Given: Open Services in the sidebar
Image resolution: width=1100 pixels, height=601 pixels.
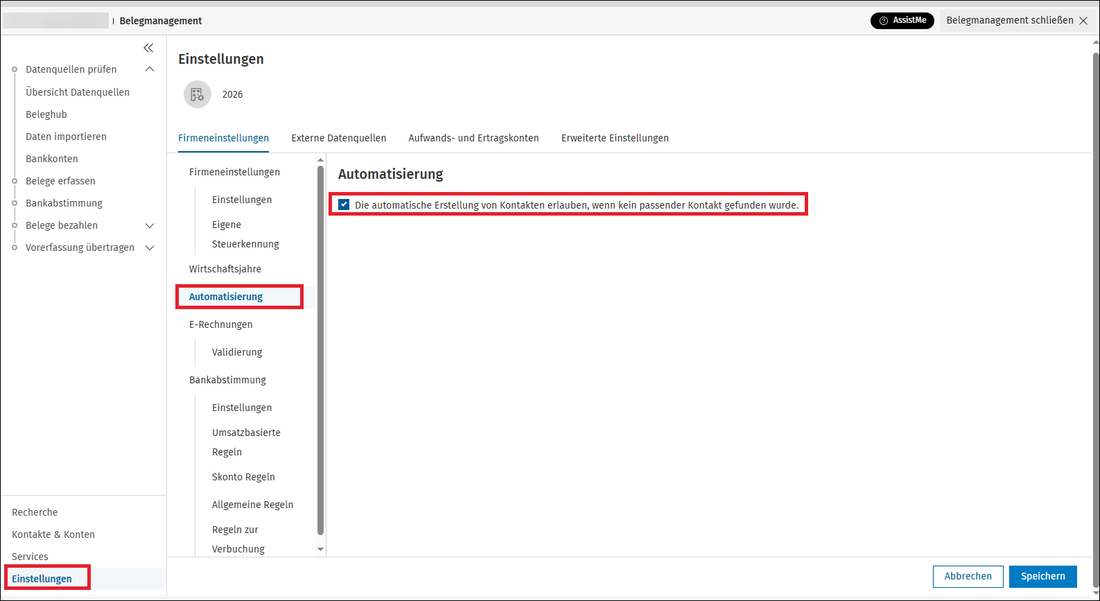Looking at the screenshot, I should (30, 557).
